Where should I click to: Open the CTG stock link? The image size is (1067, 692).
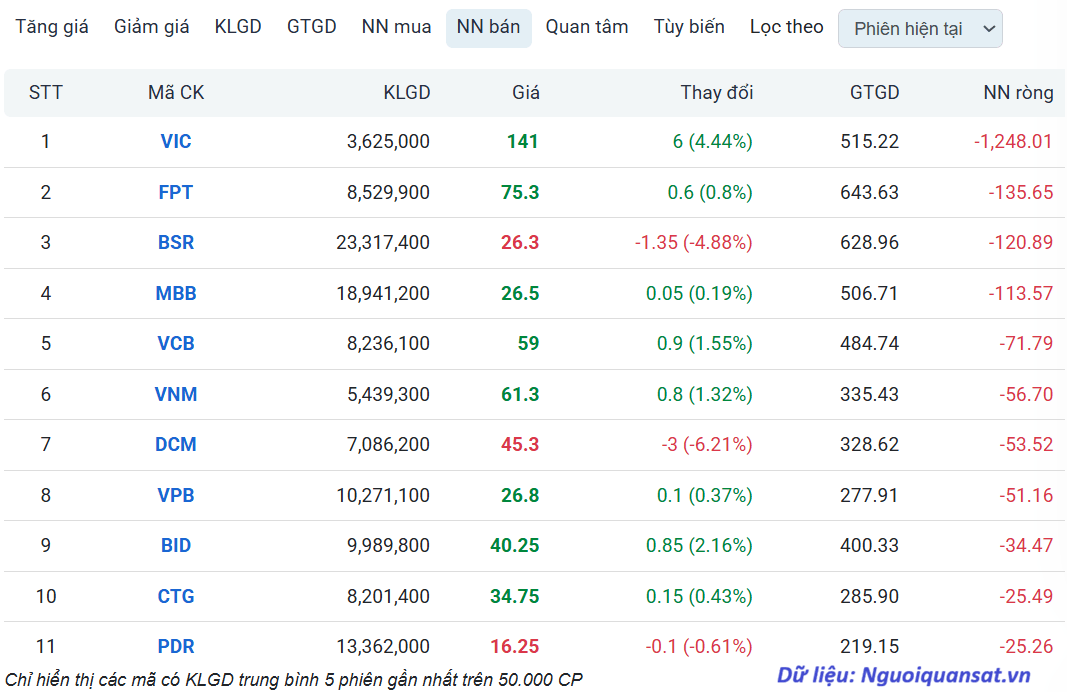point(176,596)
